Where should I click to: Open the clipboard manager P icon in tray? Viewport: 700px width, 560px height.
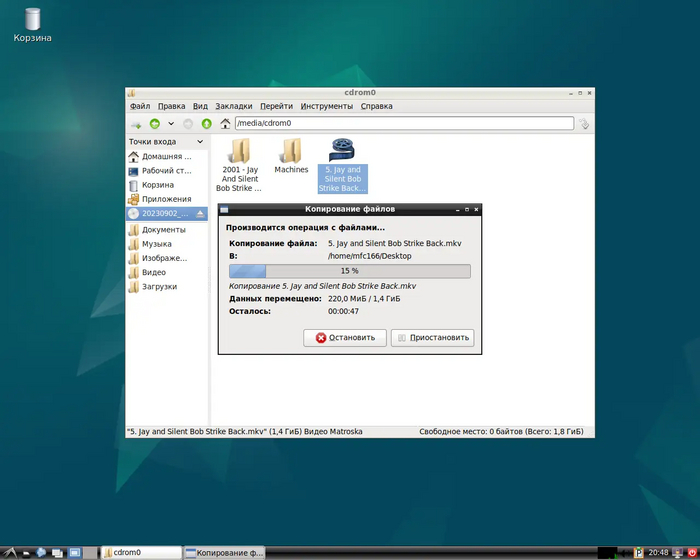pos(639,553)
